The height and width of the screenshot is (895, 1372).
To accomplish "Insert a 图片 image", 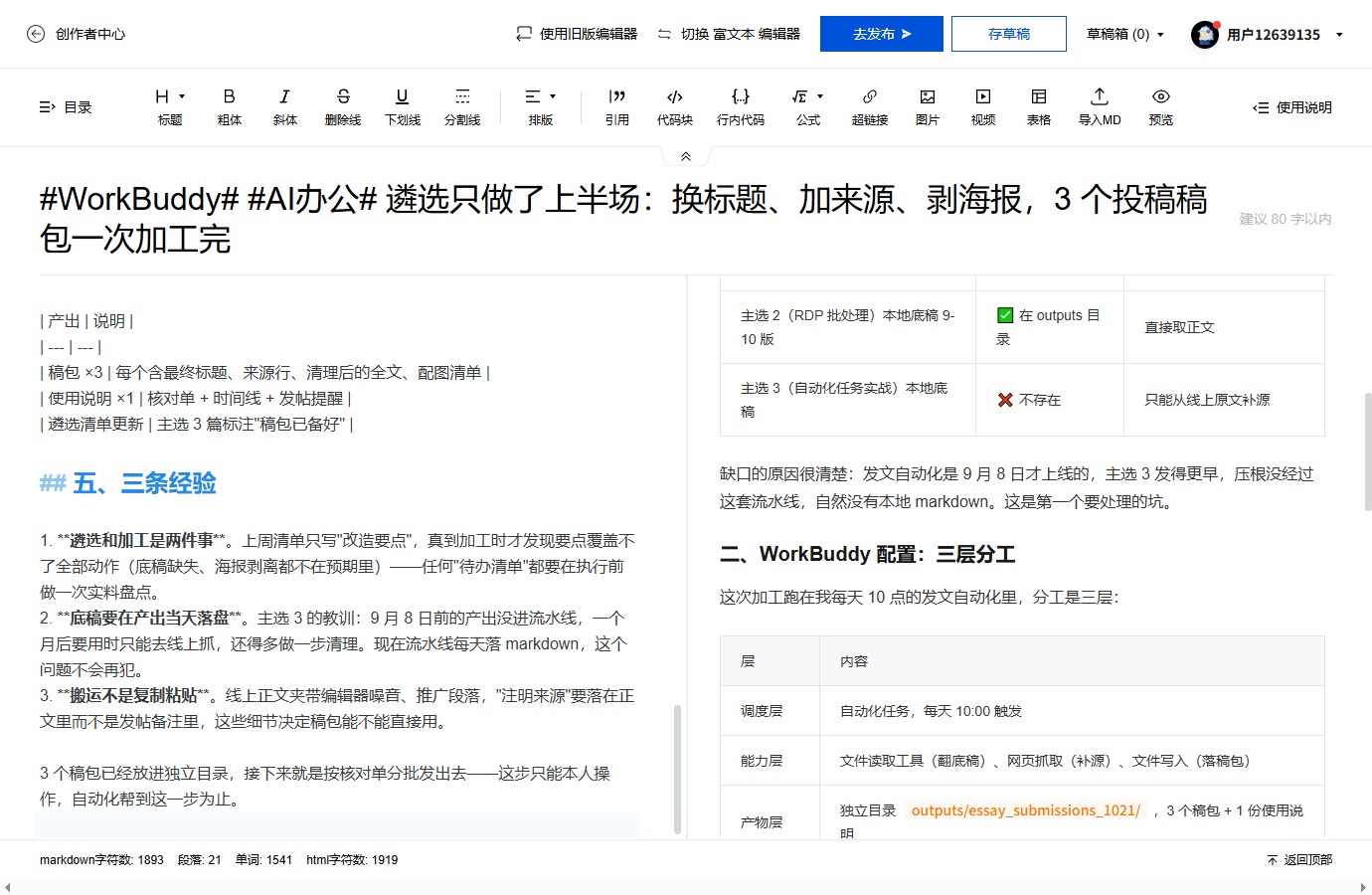I will tap(928, 107).
